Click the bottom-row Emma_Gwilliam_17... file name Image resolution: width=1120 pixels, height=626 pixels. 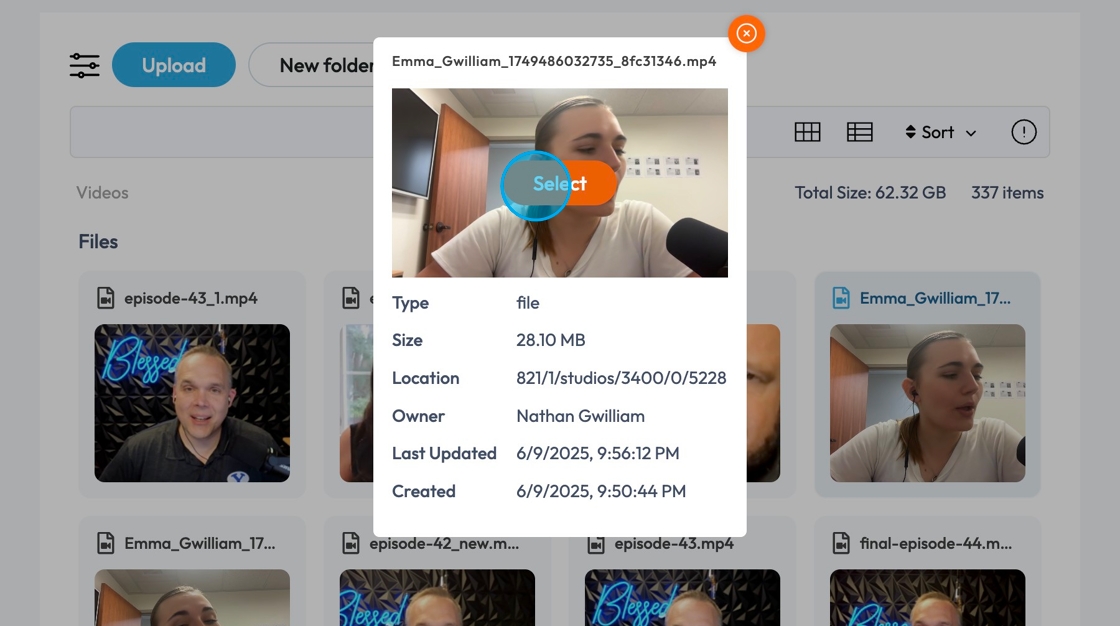click(x=199, y=543)
